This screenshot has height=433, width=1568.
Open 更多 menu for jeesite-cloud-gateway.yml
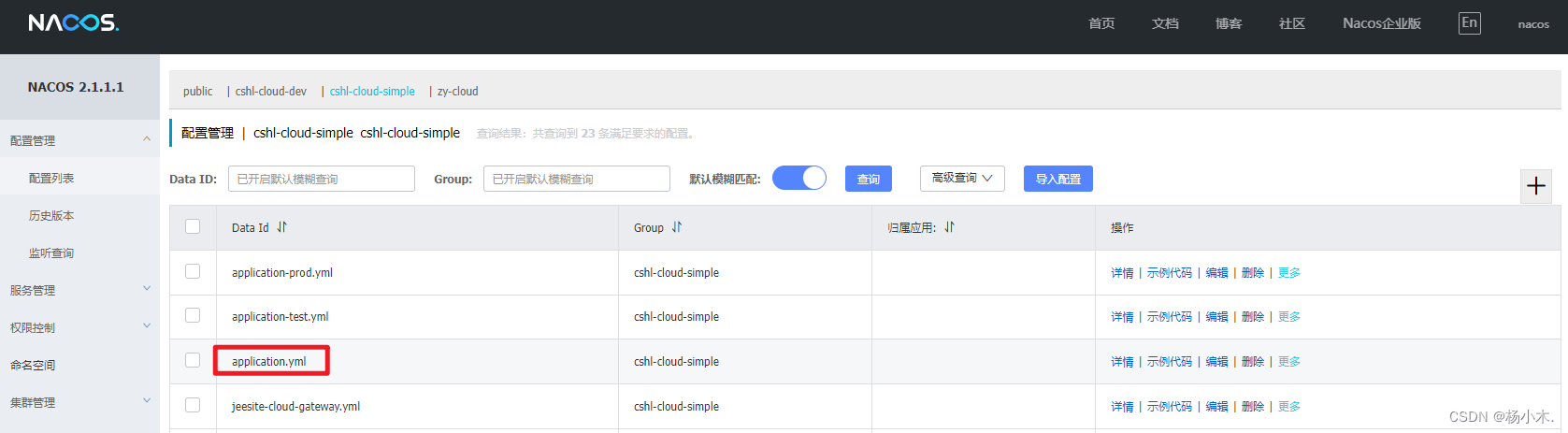pyautogui.click(x=1289, y=407)
